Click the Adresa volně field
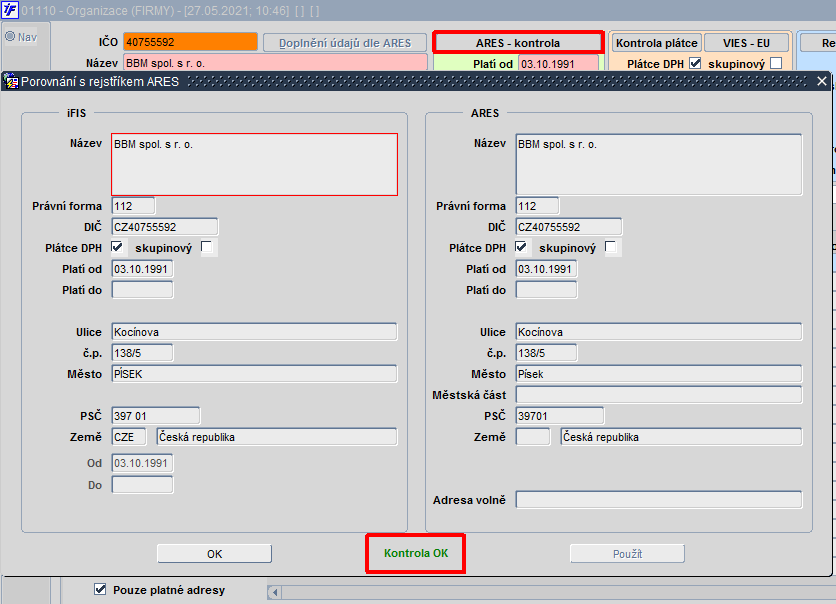The height and width of the screenshot is (604, 836). point(658,500)
